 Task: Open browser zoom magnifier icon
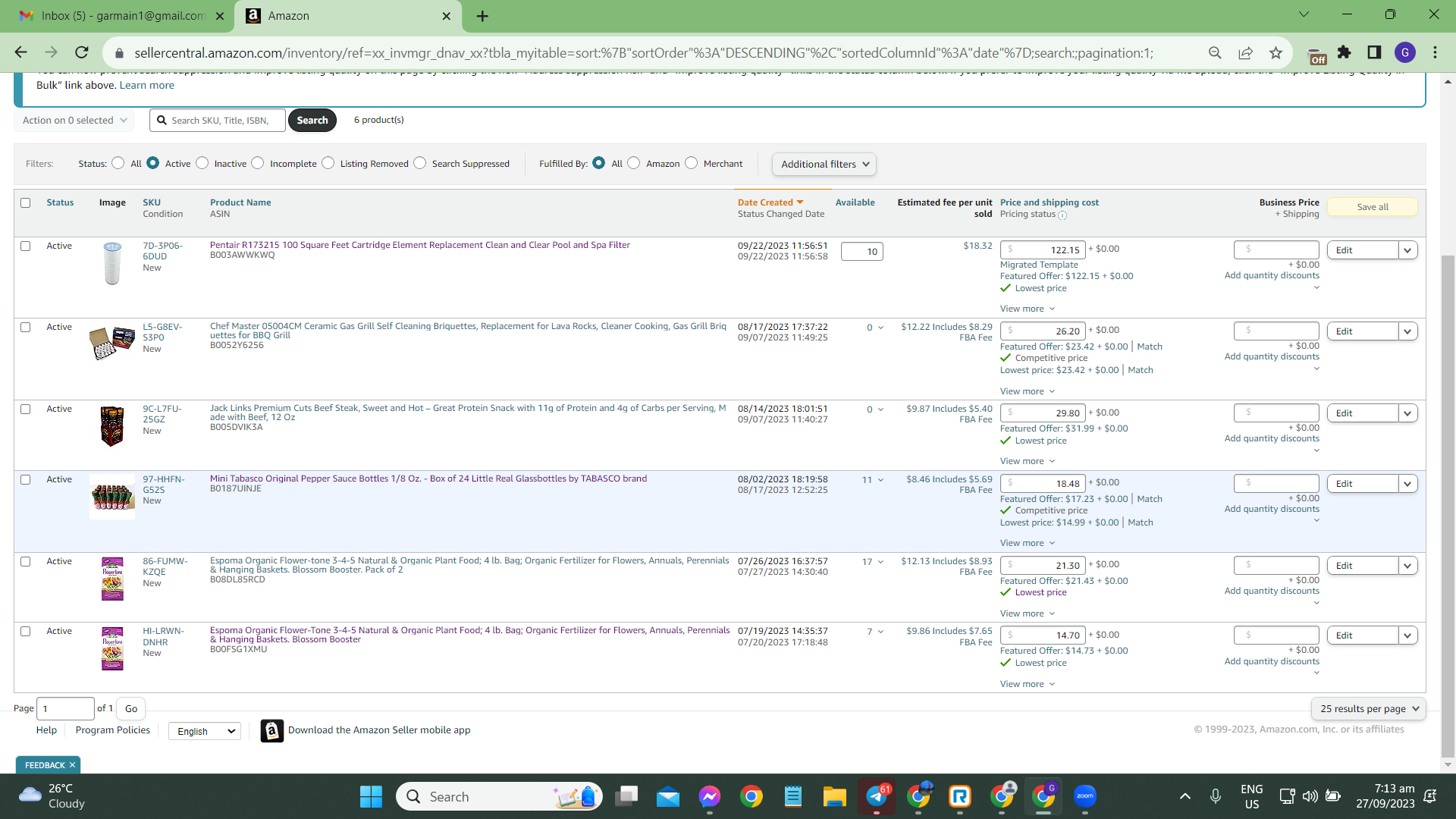[x=1215, y=52]
